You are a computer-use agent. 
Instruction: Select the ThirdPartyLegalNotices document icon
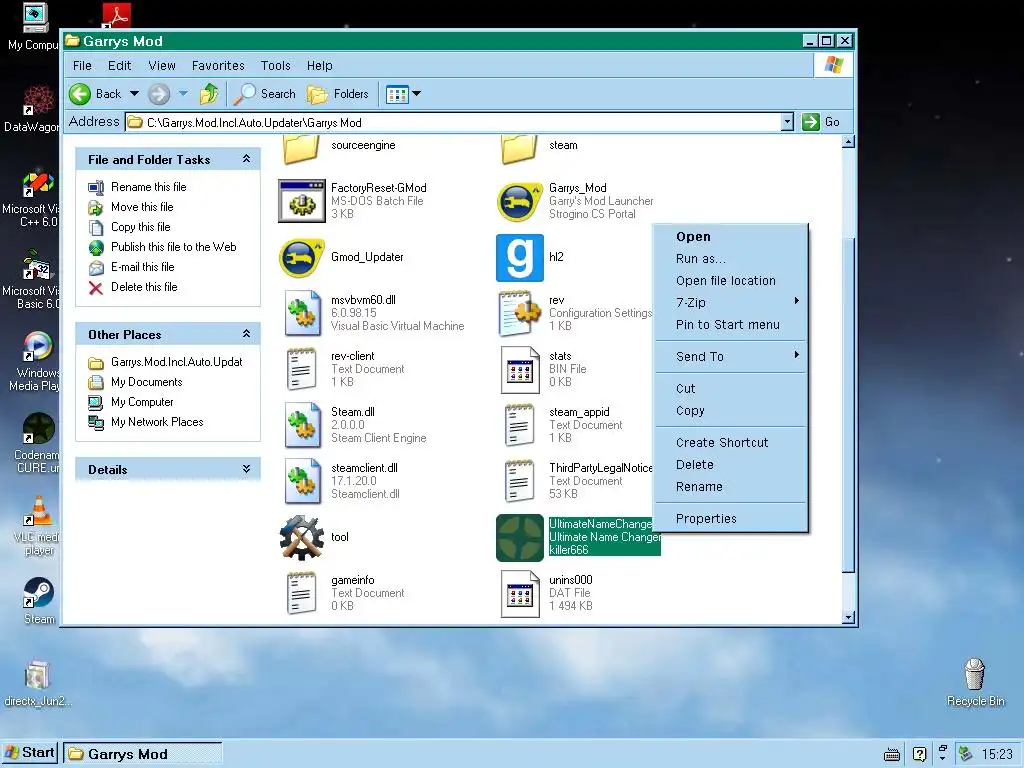tap(520, 482)
